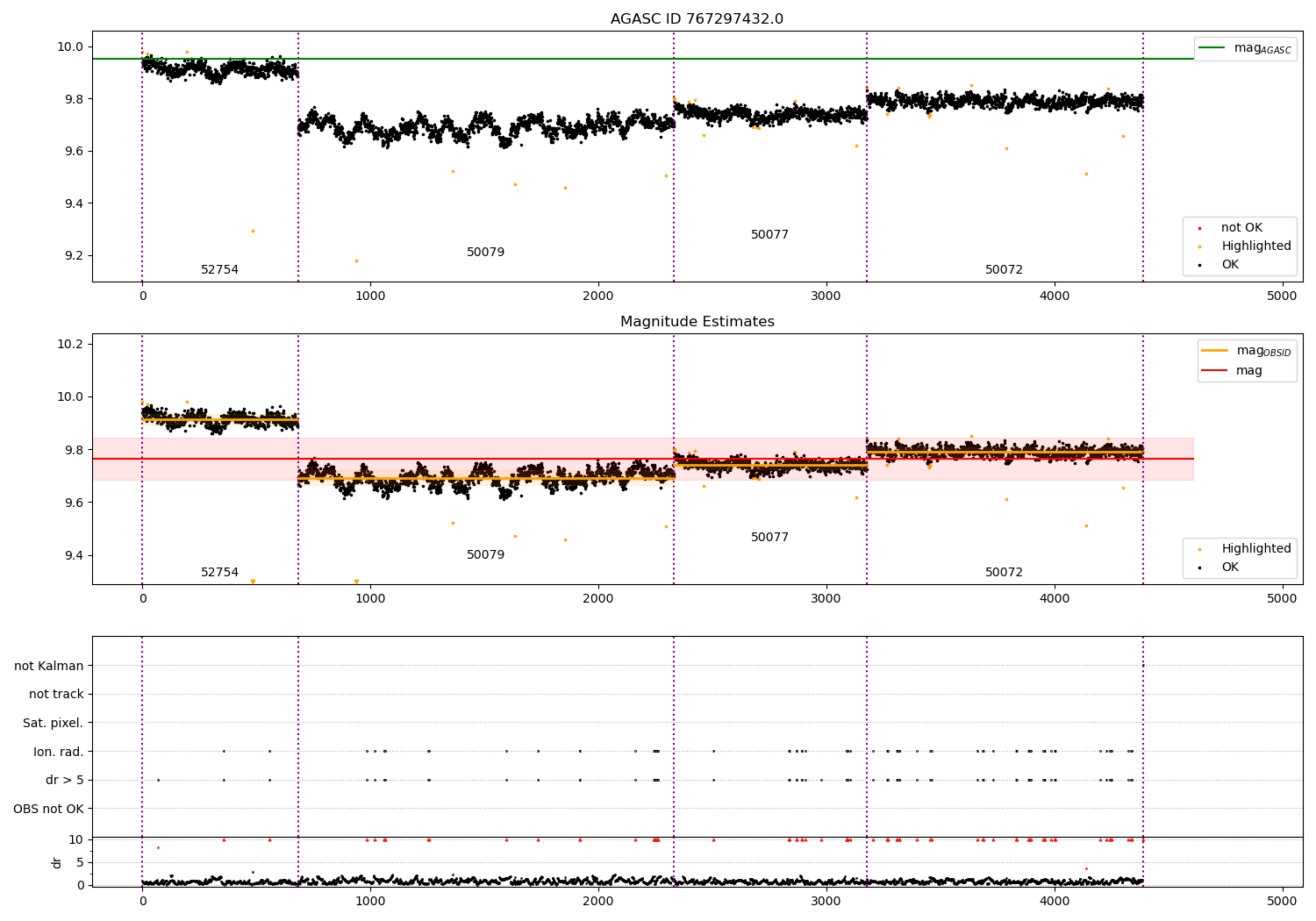Click obsid label 50077 in top panel

coord(769,235)
